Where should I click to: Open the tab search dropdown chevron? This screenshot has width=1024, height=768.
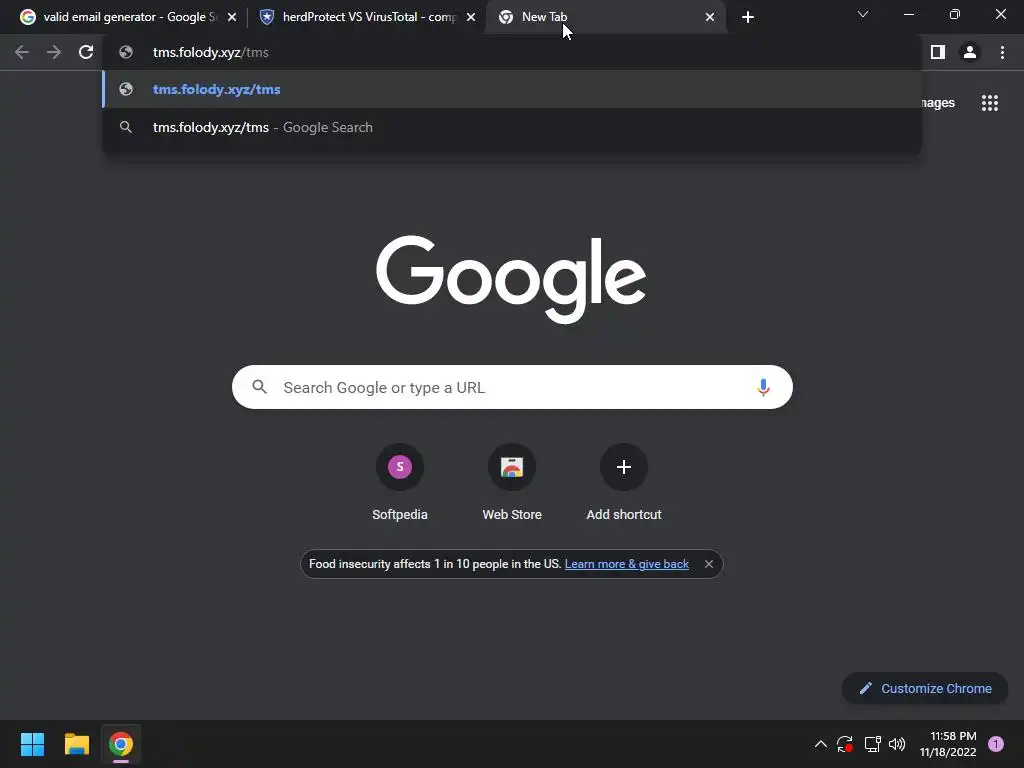pyautogui.click(x=863, y=14)
